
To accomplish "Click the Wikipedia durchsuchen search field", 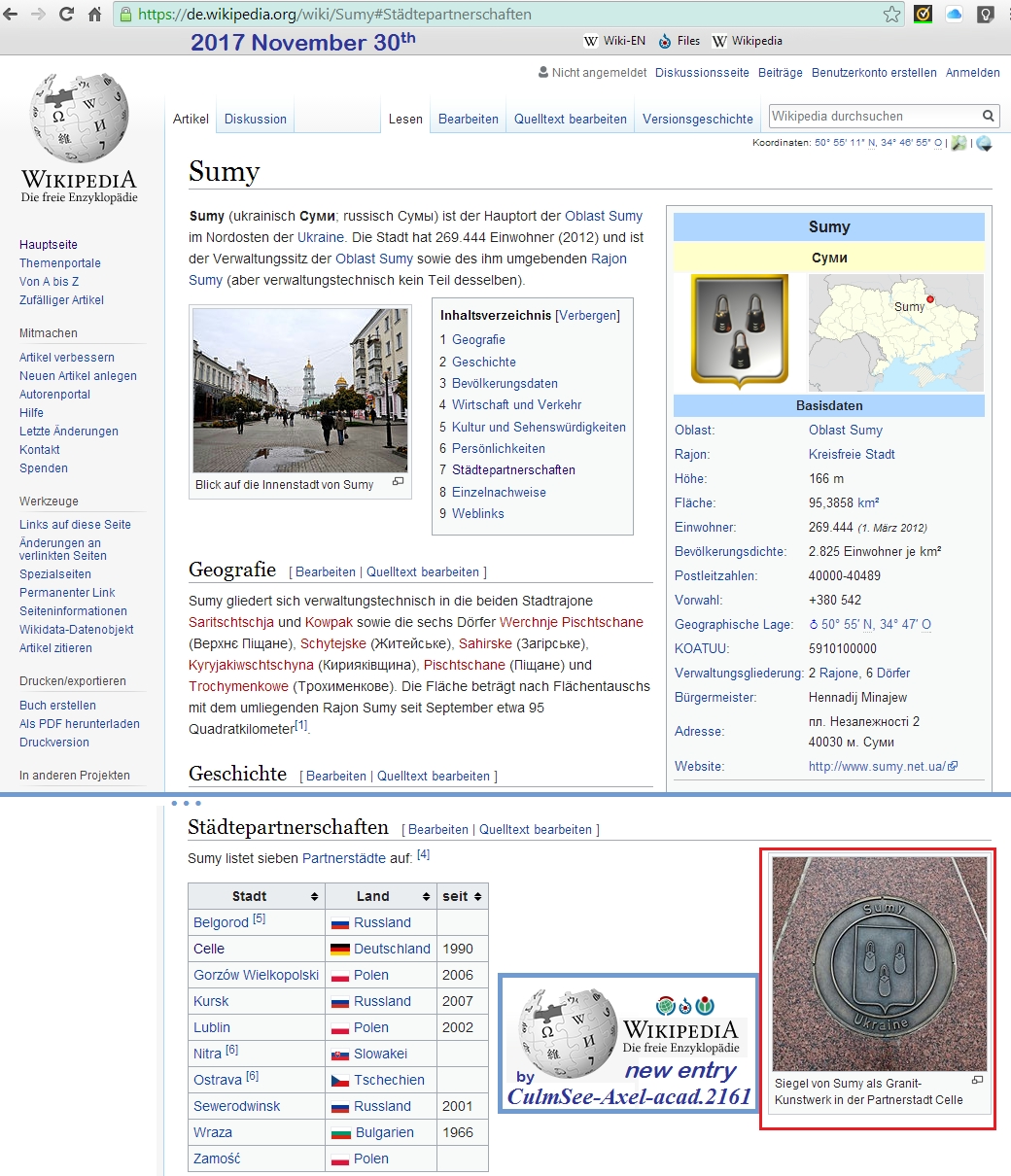I will tap(872, 117).
